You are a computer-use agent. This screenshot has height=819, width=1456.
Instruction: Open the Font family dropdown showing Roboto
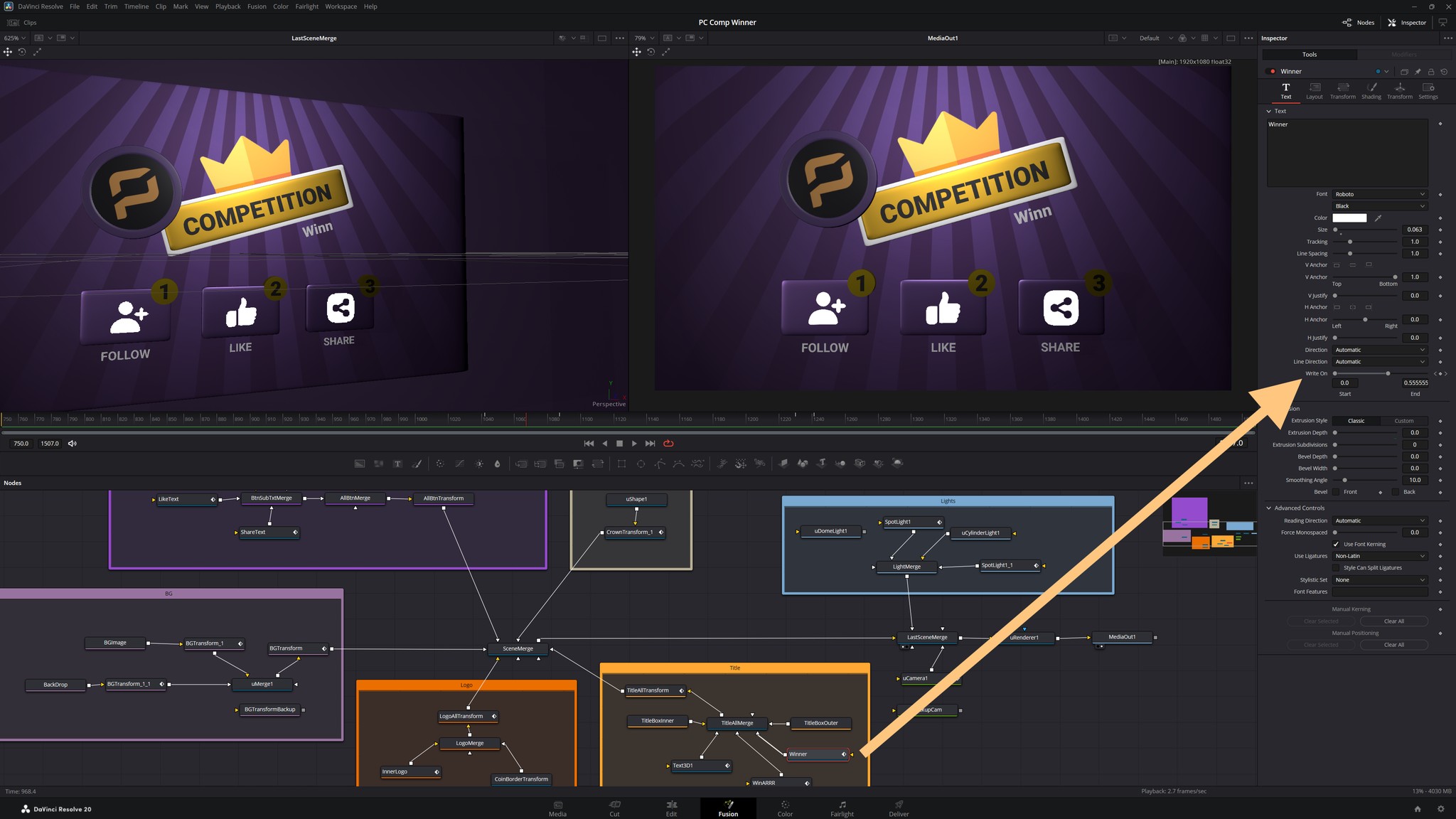1380,195
